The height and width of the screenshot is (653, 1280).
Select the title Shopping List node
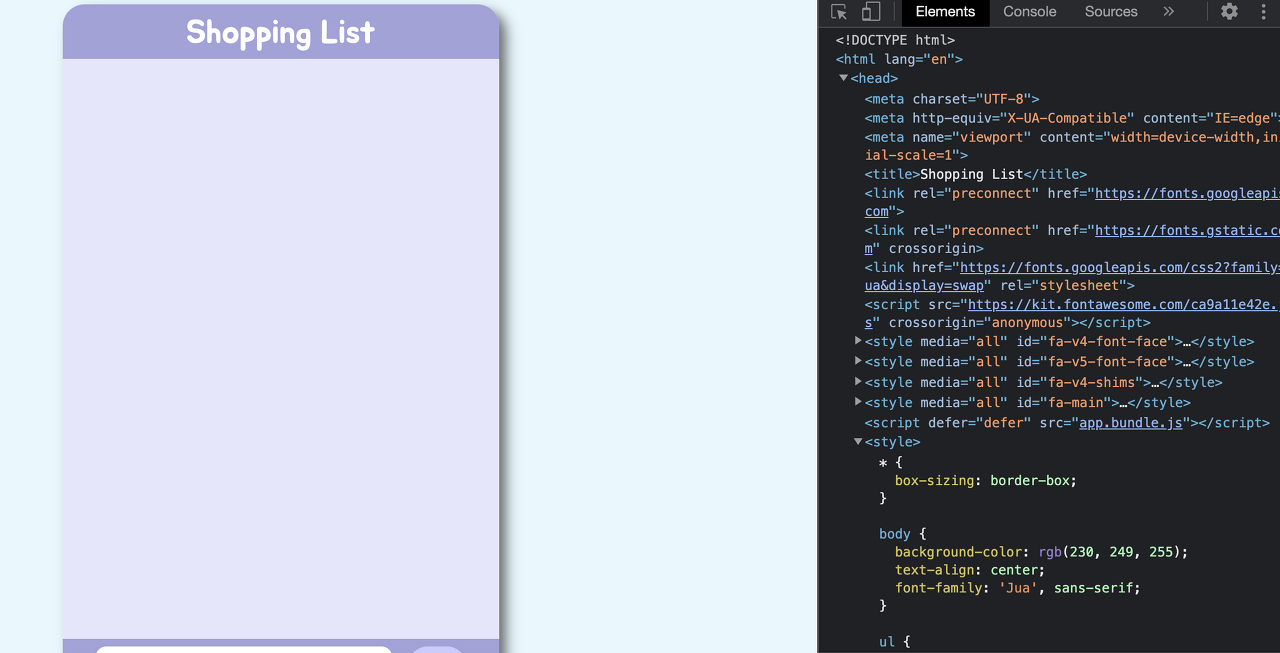[976, 175]
